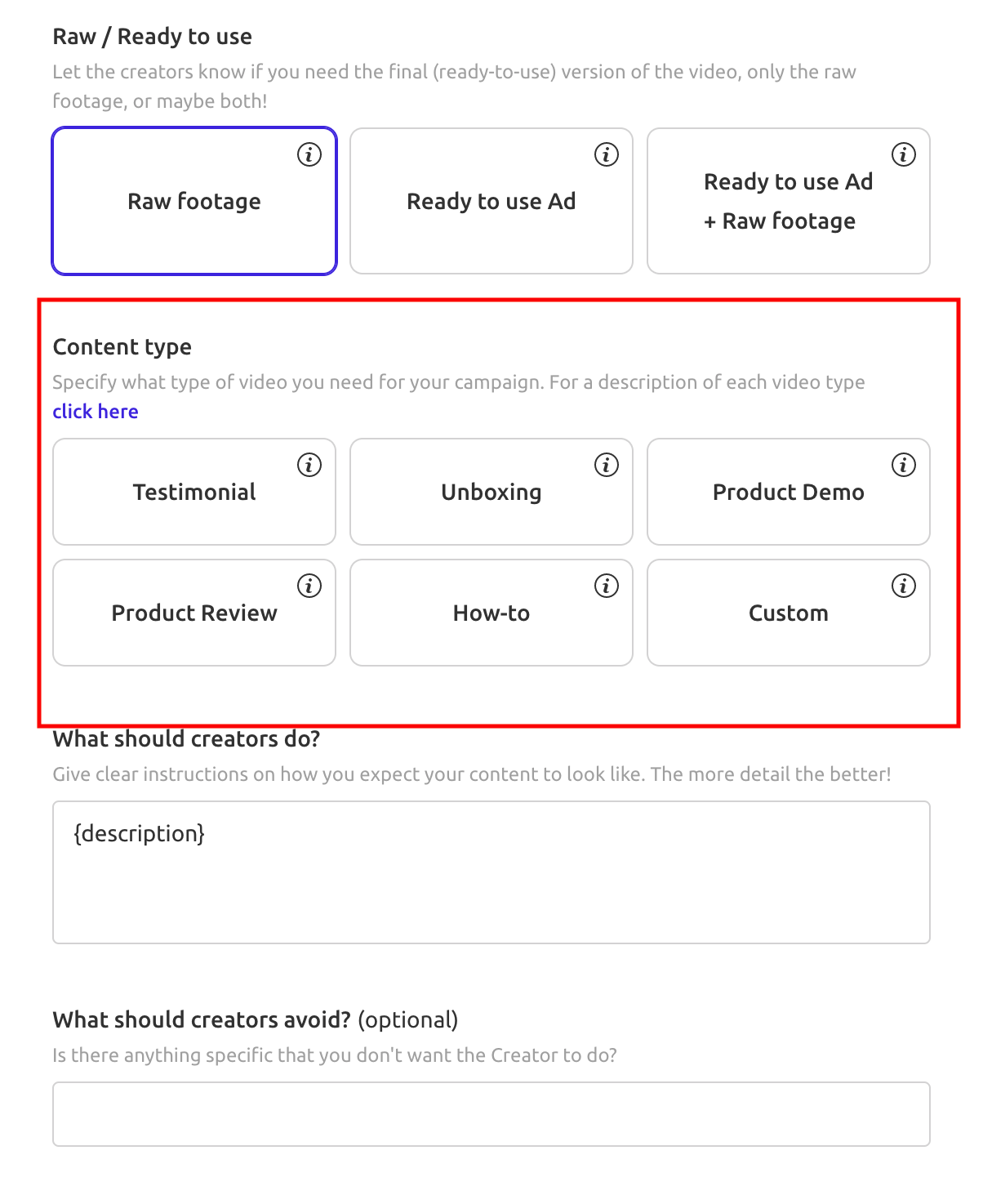Choose the Ready to use Ad option

491,201
